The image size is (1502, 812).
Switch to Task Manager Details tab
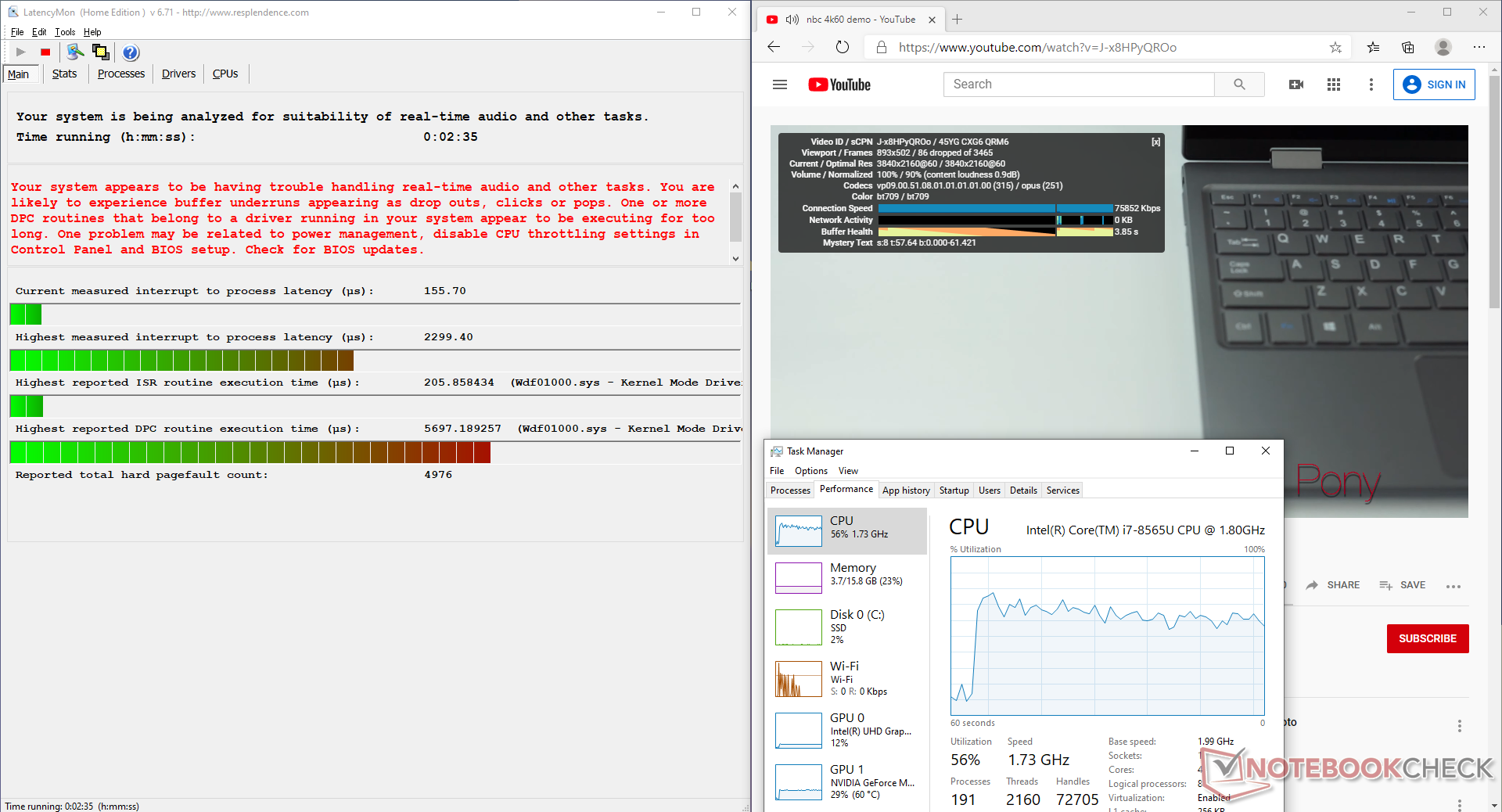pos(1023,490)
